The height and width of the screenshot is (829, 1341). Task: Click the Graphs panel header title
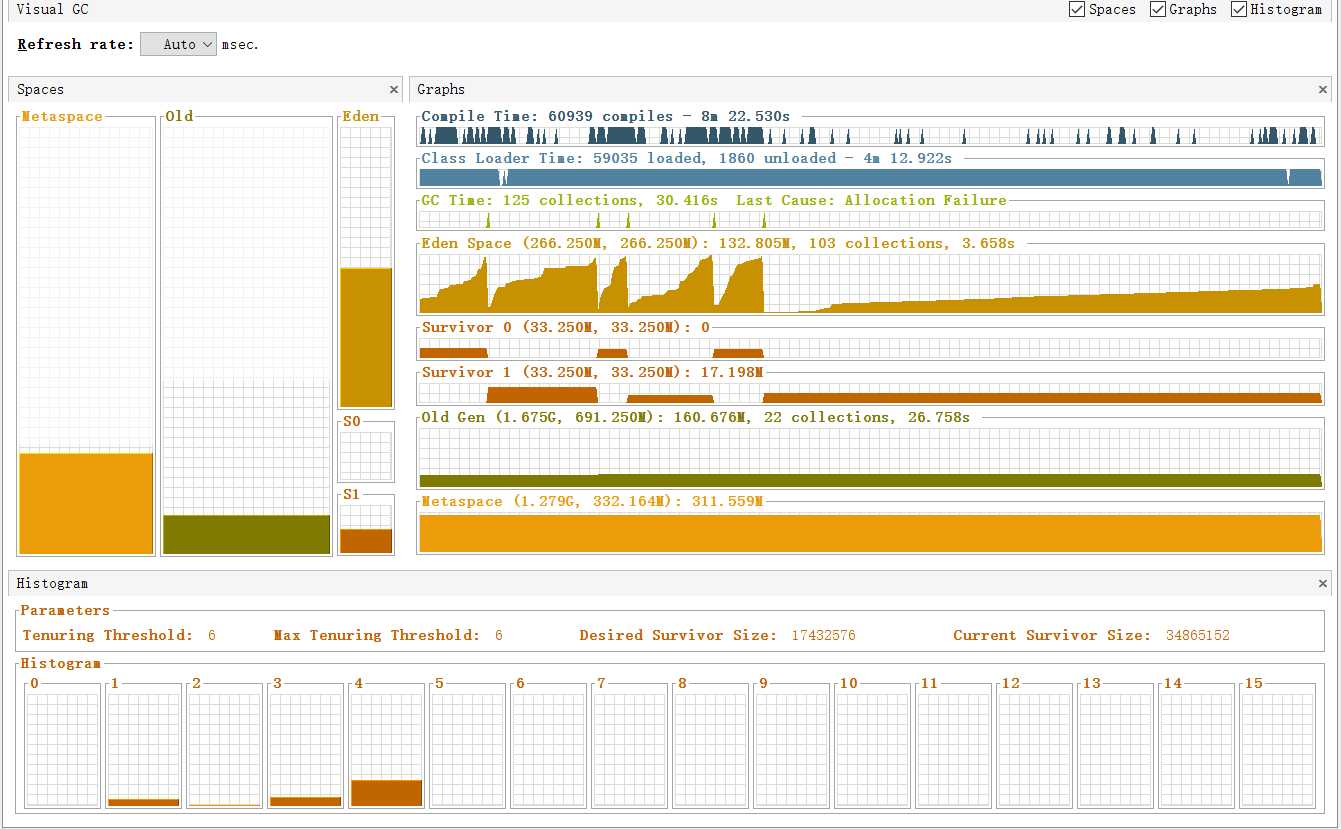pos(441,89)
